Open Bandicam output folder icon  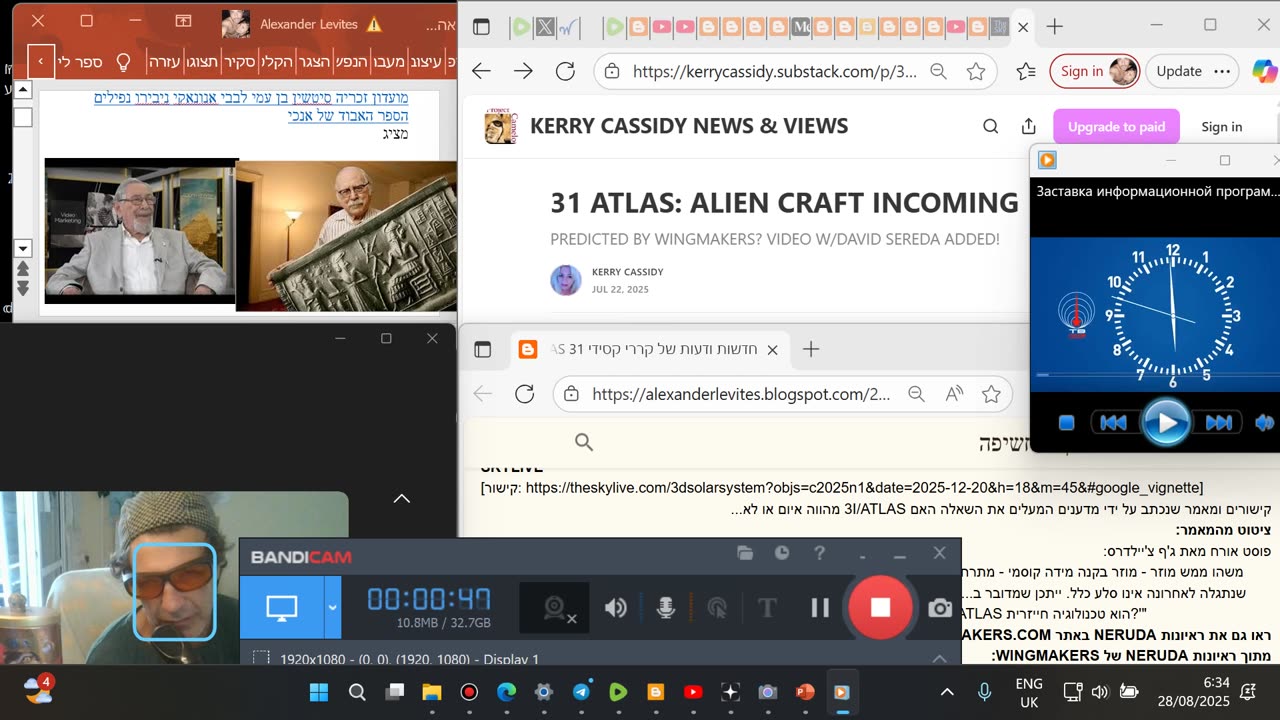tap(745, 553)
